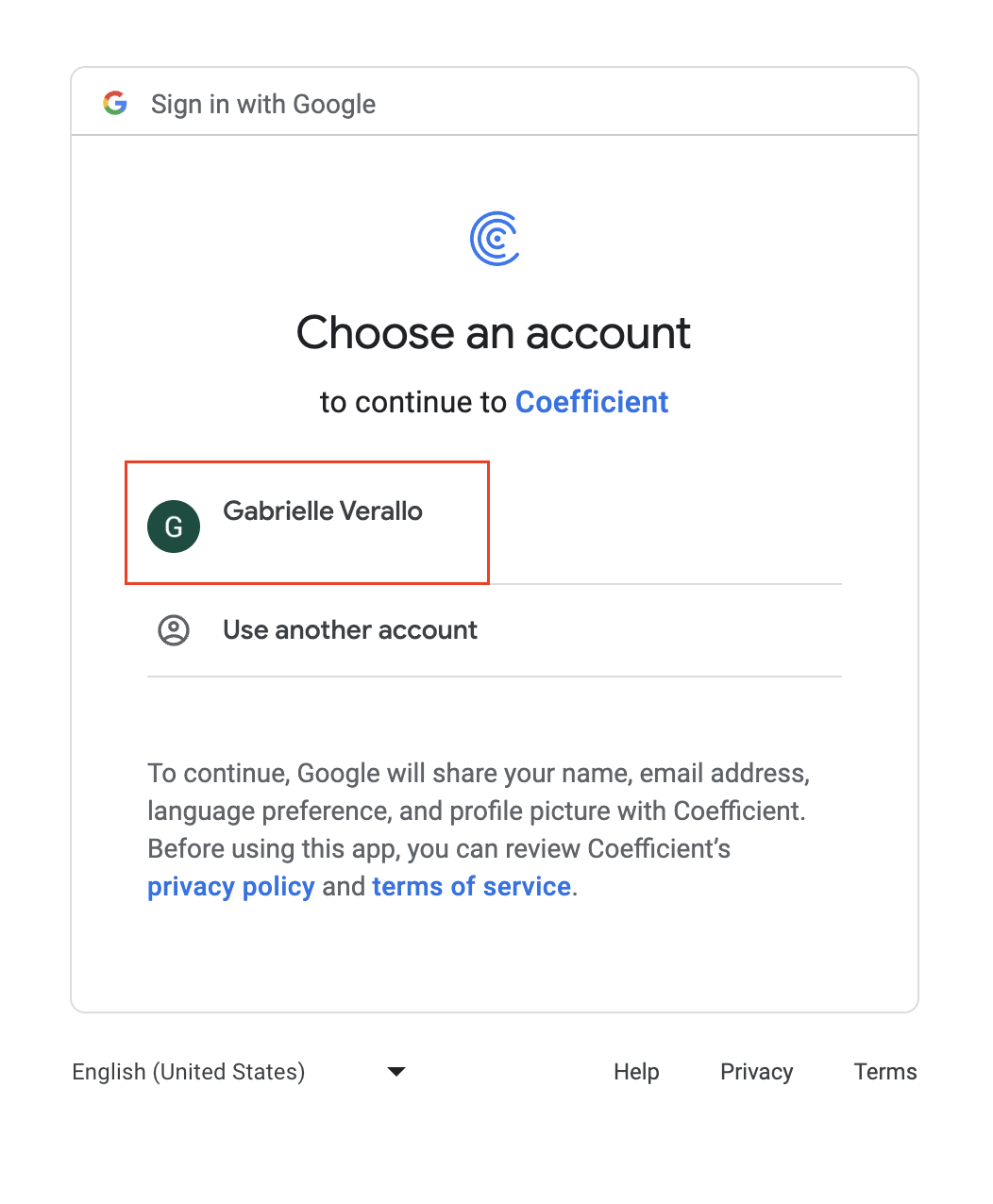Go to Help in the footer
This screenshot has width=993, height=1204.
(636, 1071)
